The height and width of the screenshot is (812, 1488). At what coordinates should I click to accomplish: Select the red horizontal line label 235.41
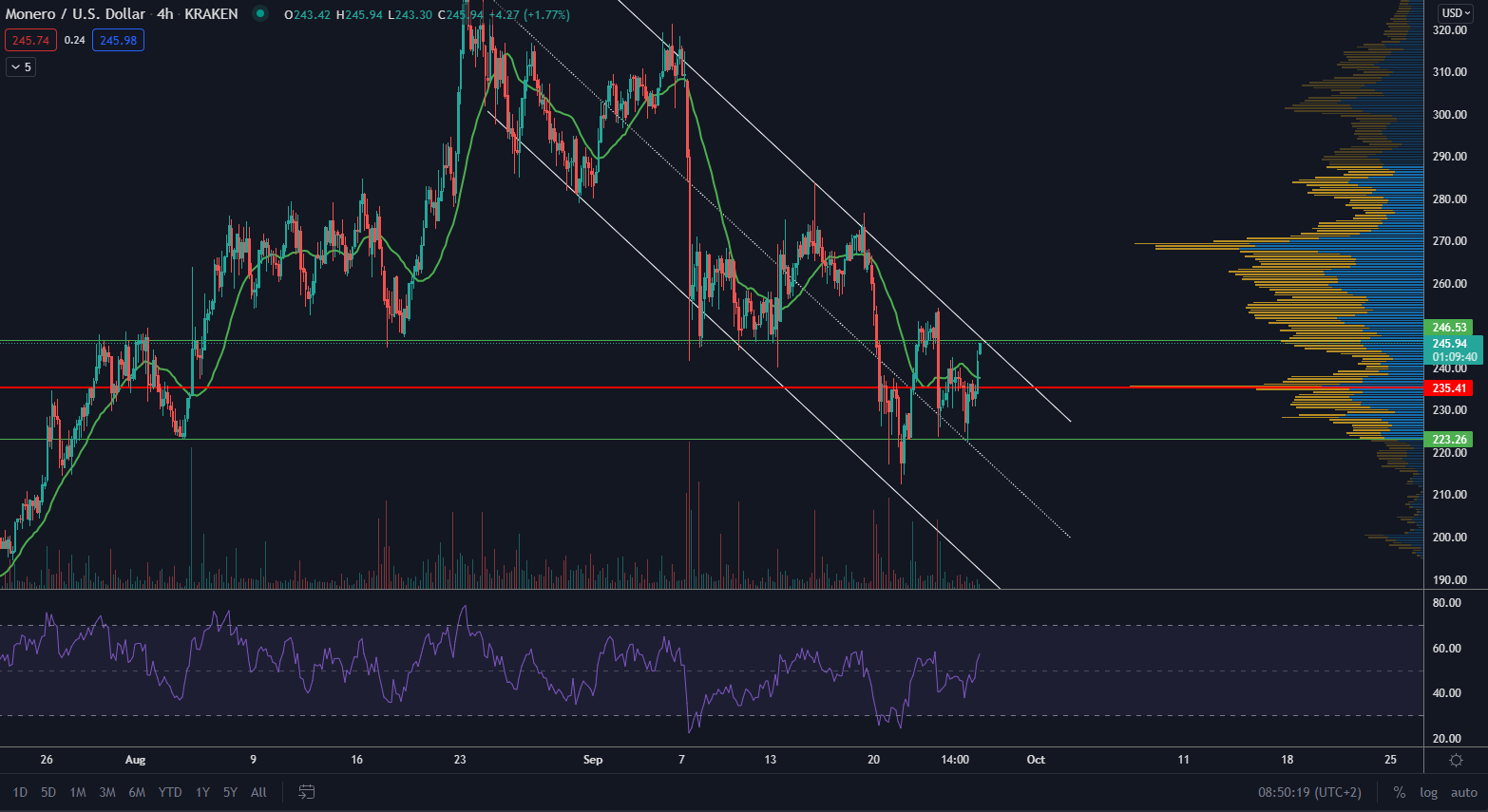[1449, 387]
